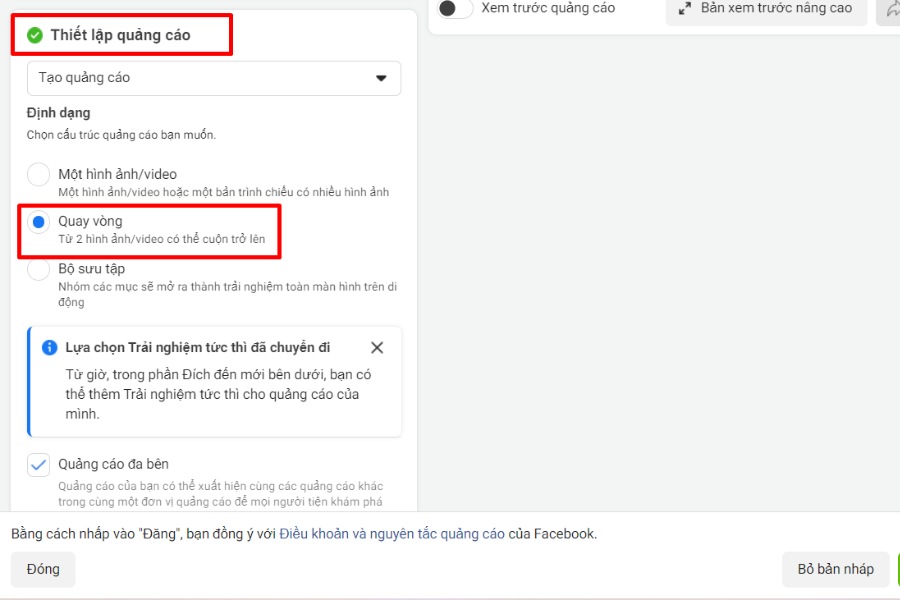This screenshot has height=600, width=900.
Task: Click the caret arrow in Tạo quảng cáo box
Action: [x=380, y=78]
